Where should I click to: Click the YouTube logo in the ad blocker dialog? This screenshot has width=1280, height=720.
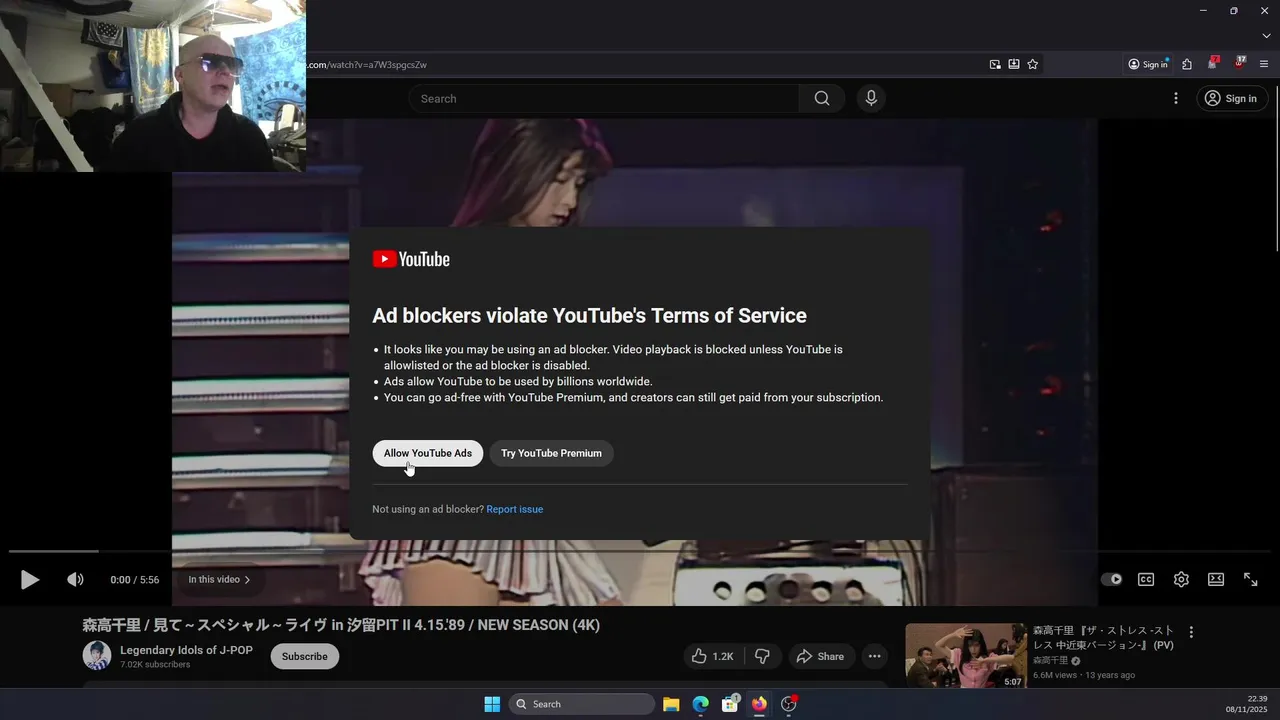pyautogui.click(x=411, y=259)
